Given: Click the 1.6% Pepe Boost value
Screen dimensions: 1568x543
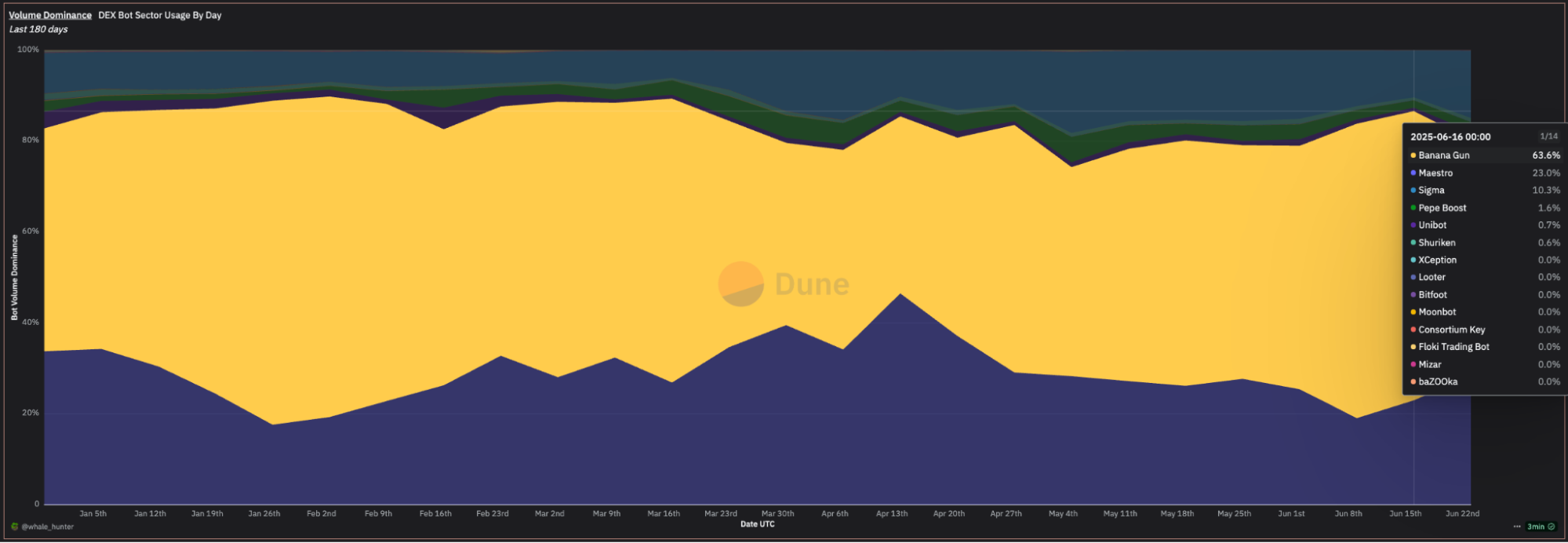Looking at the screenshot, I should click(1549, 208).
